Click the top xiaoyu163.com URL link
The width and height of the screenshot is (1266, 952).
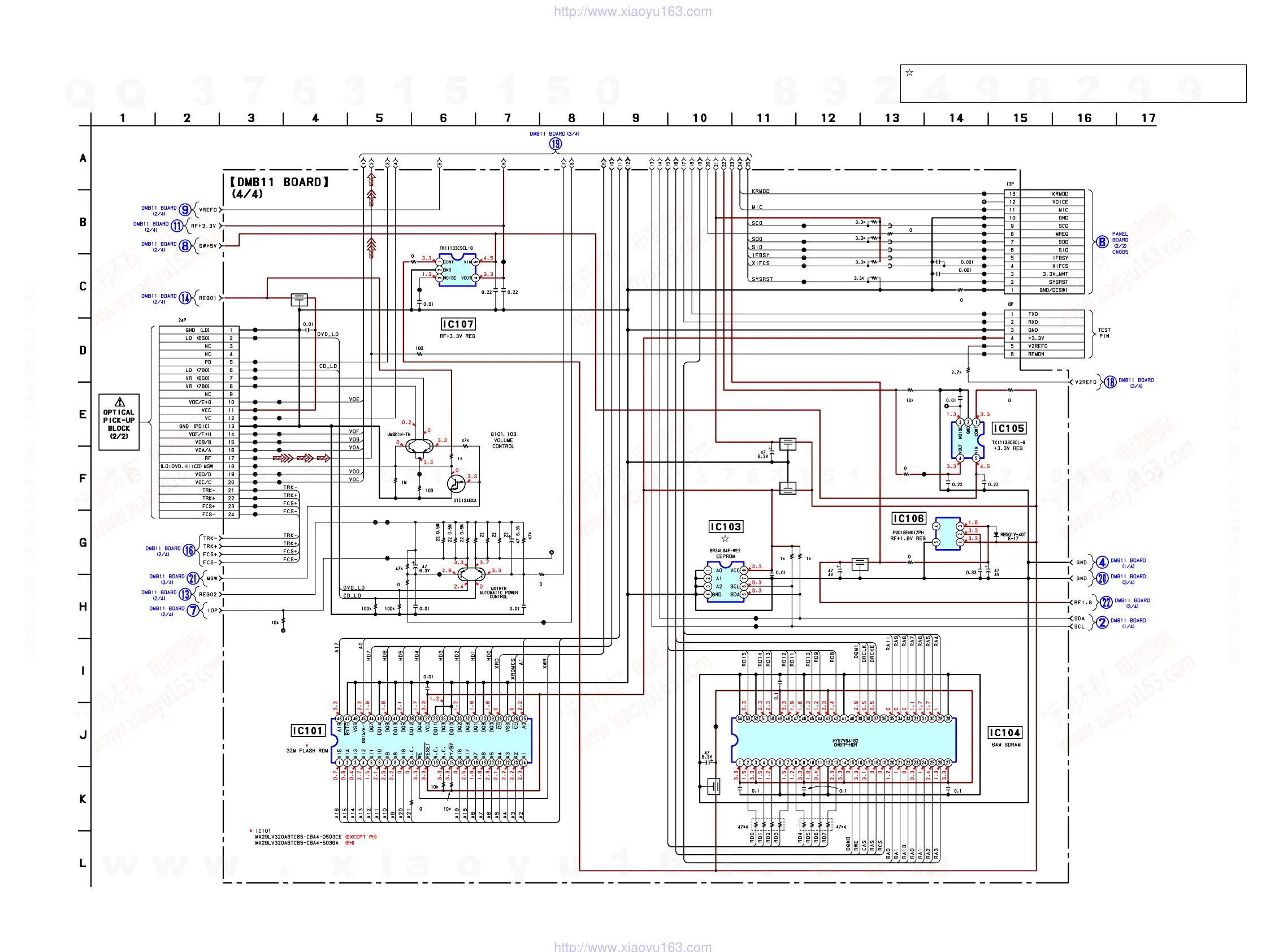point(632,11)
